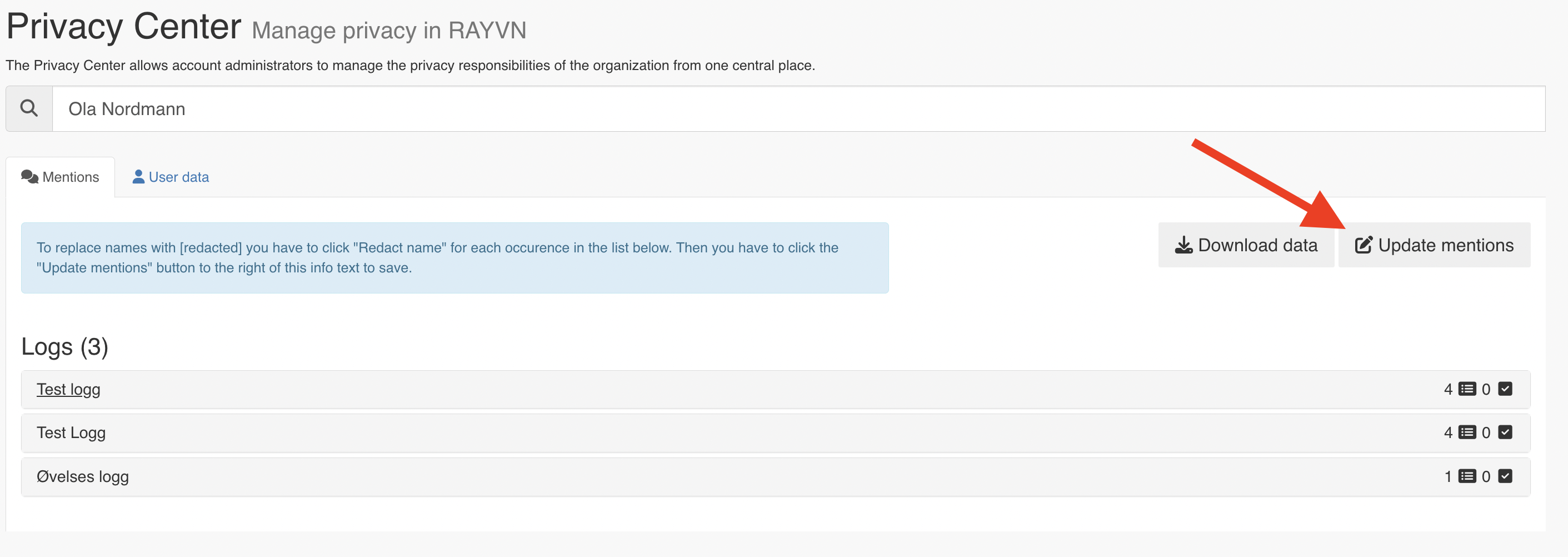Click the Download data button

coord(1245,245)
